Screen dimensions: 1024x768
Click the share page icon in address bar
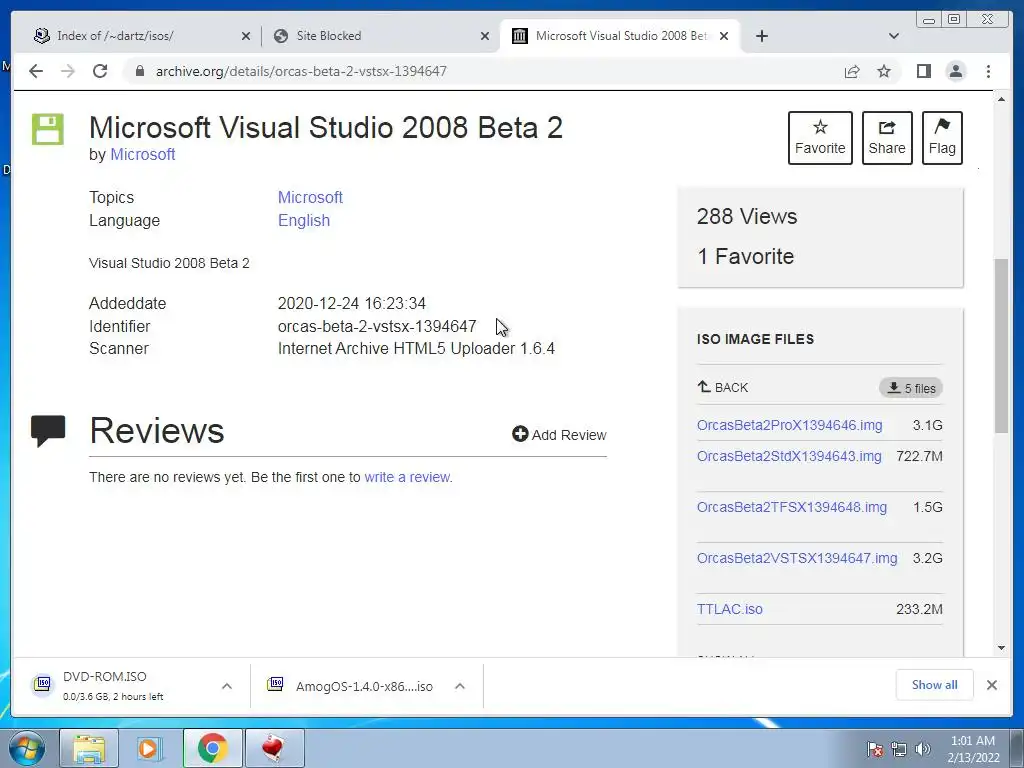(852, 71)
